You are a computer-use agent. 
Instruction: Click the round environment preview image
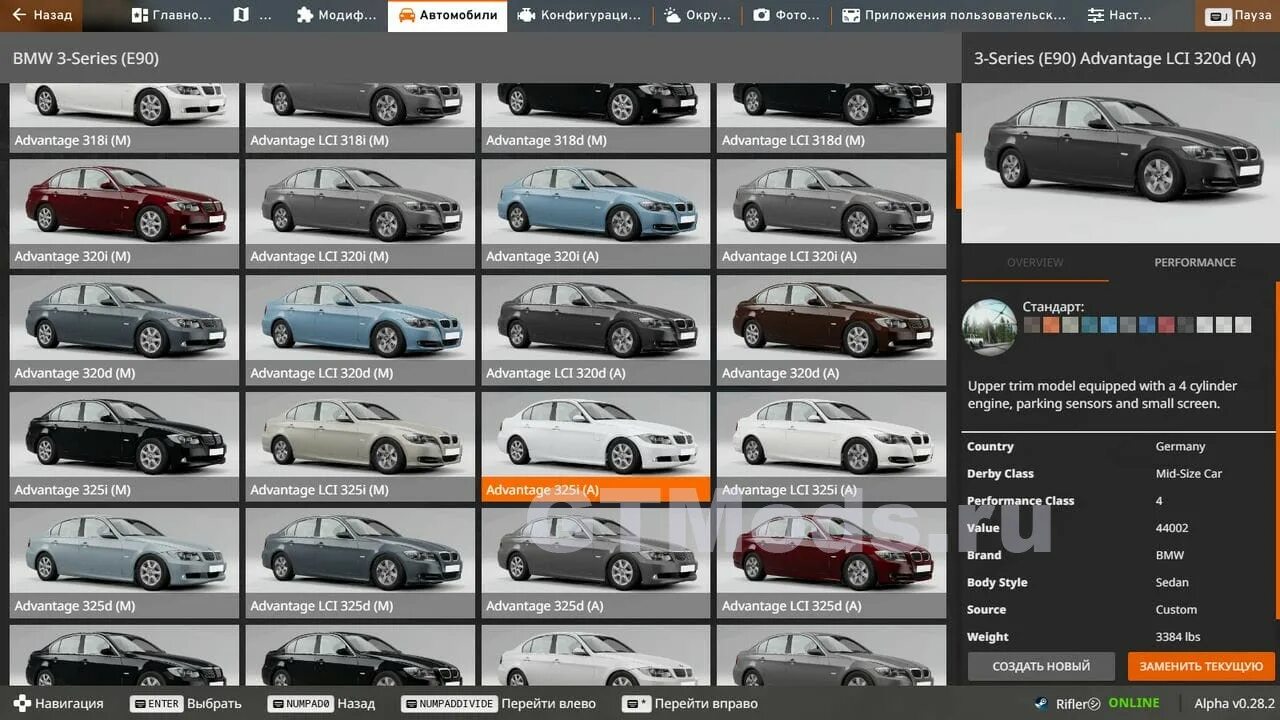pyautogui.click(x=989, y=327)
